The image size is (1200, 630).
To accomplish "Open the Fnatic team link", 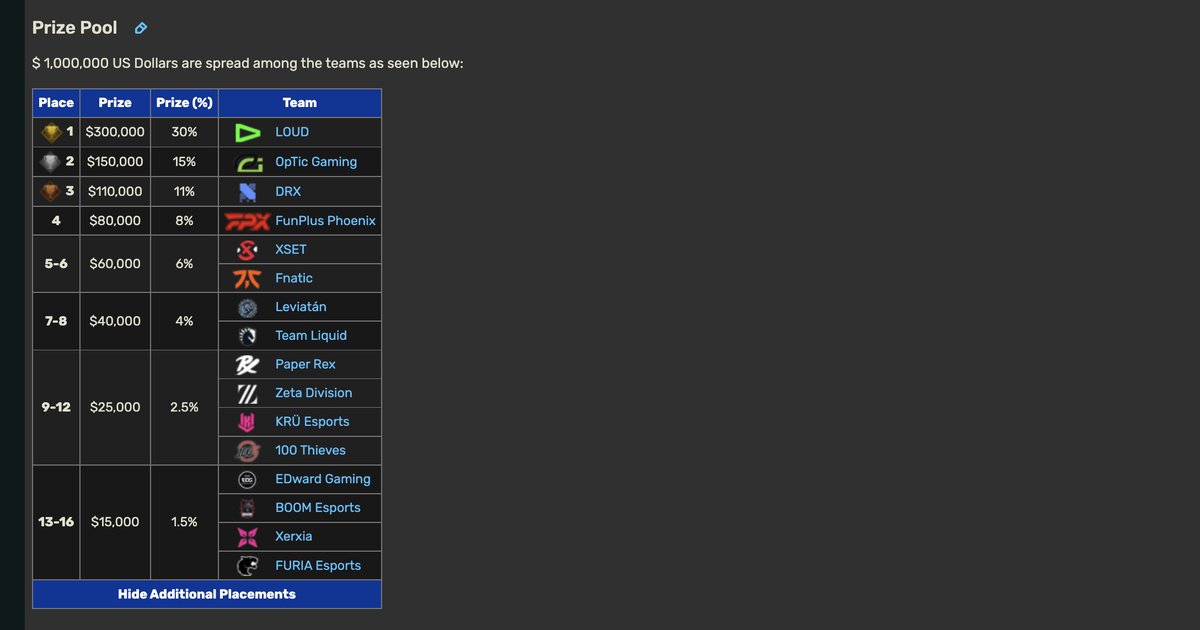I will (x=294, y=278).
